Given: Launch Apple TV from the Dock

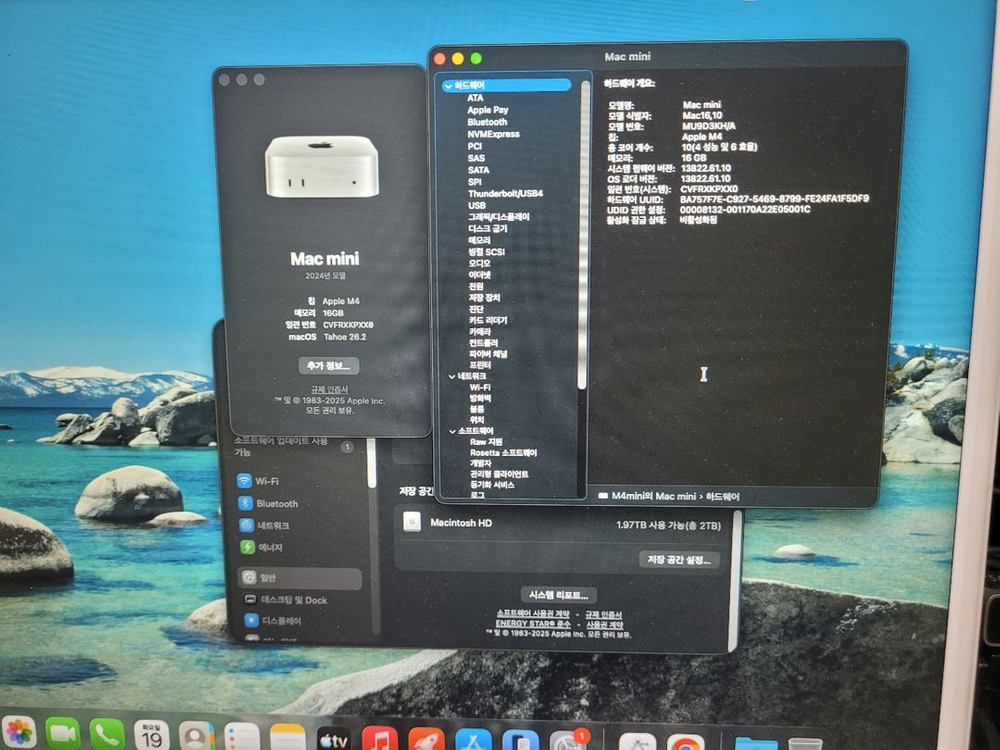Looking at the screenshot, I should [334, 740].
